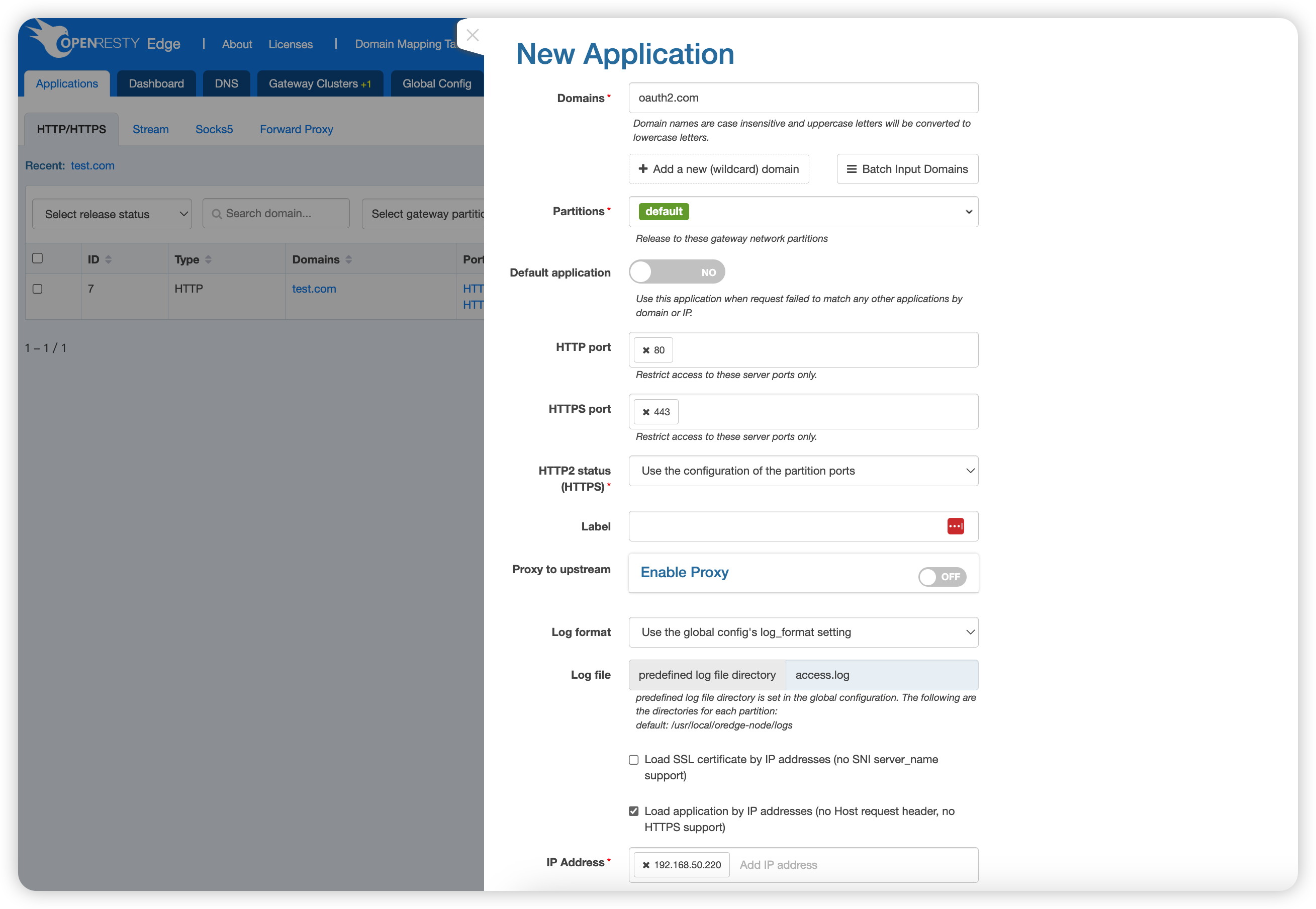Click the pagination text 1 – 1 / 1
This screenshot has height=909, width=1316.
(46, 348)
